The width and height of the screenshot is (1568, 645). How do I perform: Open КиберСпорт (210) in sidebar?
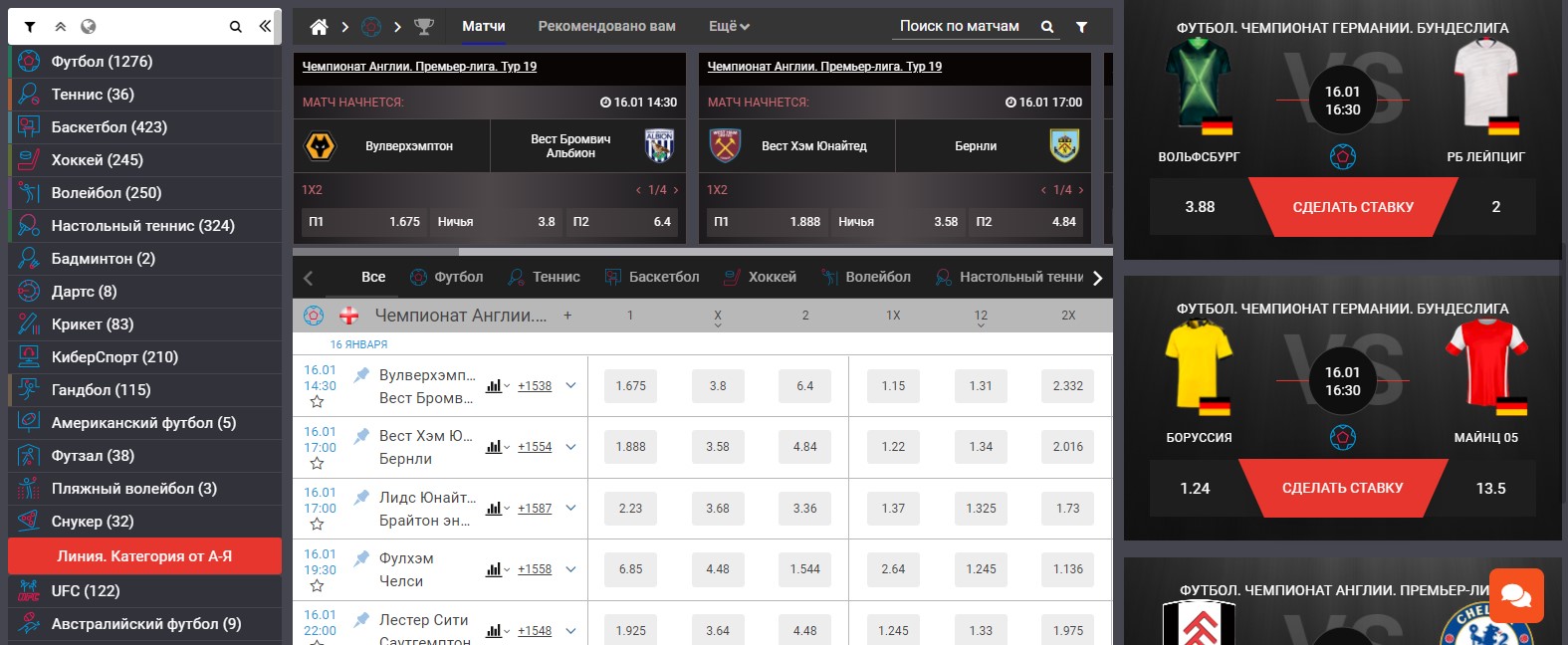point(144,357)
